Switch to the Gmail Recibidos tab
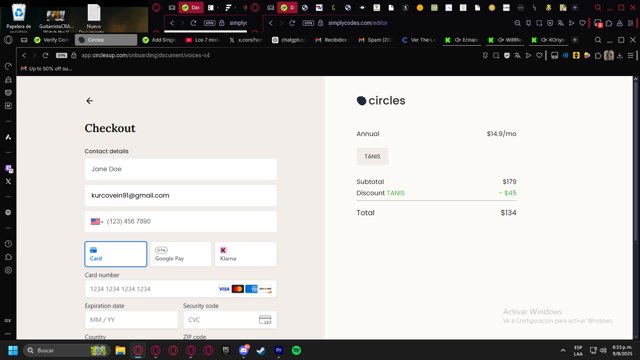 [x=332, y=40]
